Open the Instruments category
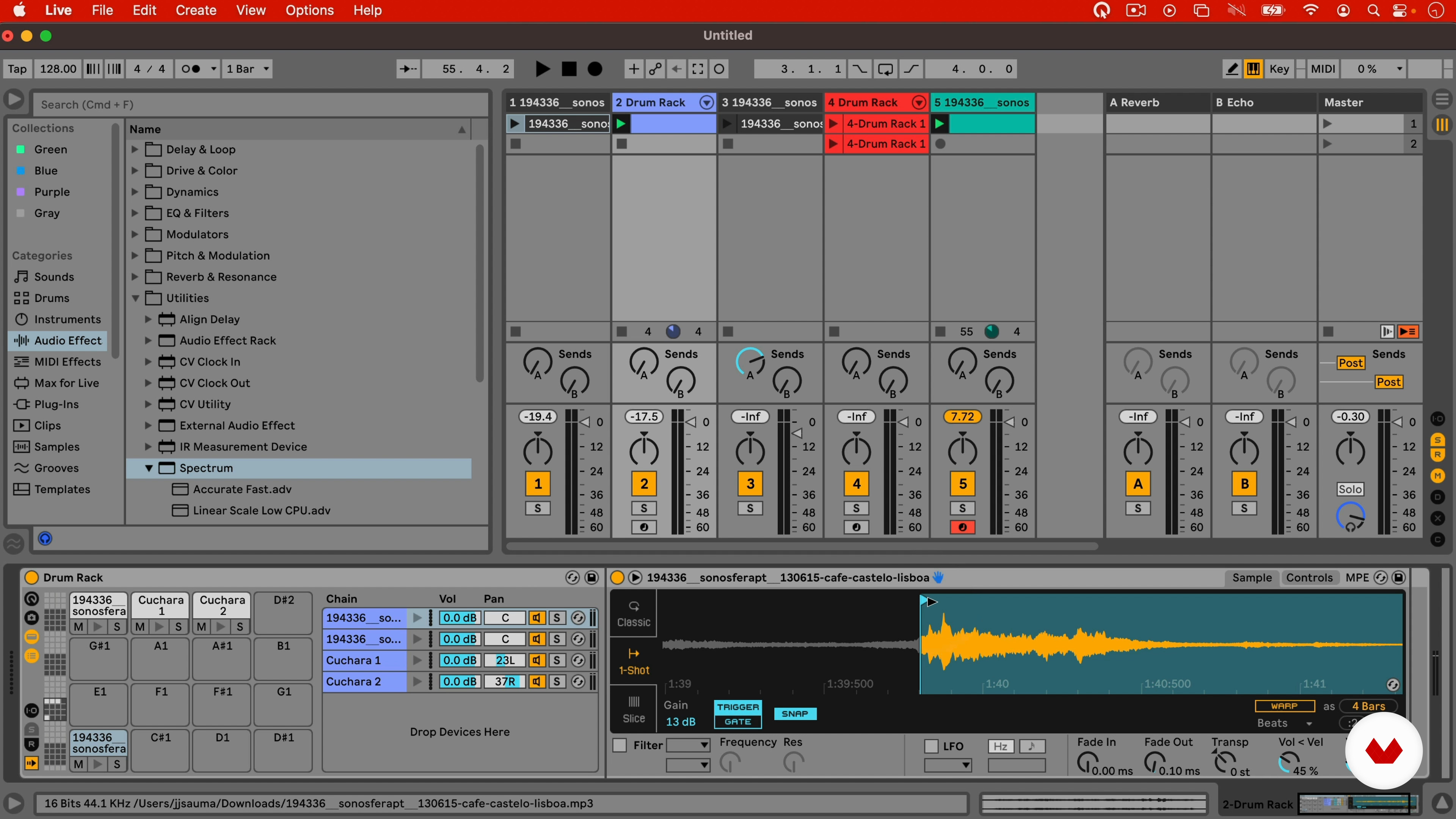Screen dimensions: 1456x819 pos(67,319)
